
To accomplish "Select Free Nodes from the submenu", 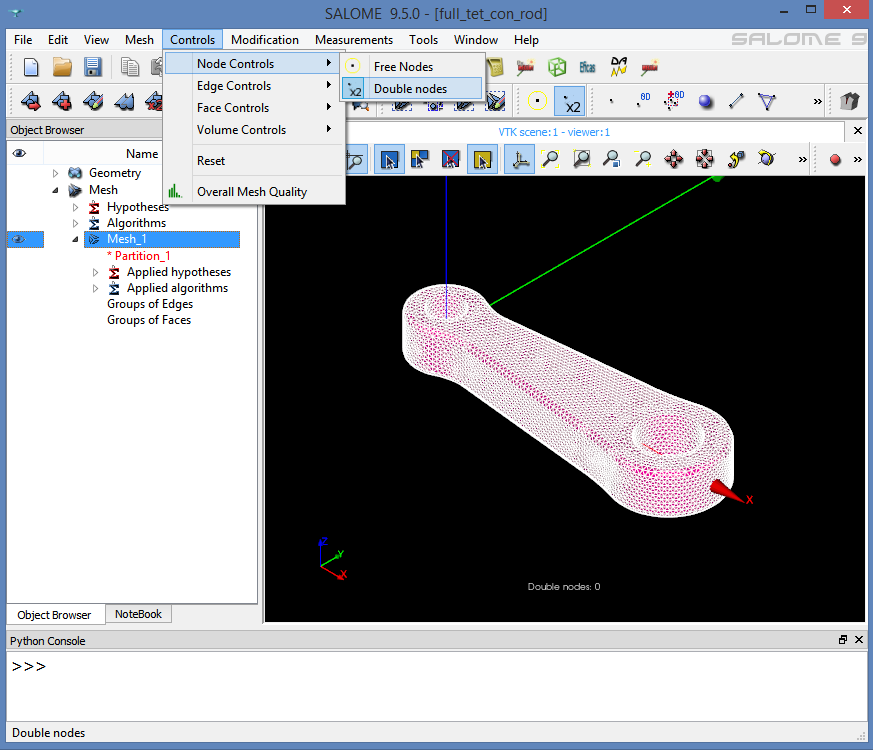I will (x=403, y=67).
